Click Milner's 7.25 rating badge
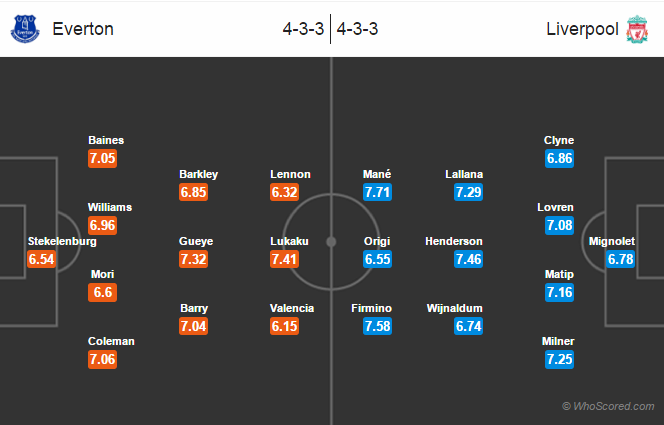The image size is (664, 425). click(559, 359)
